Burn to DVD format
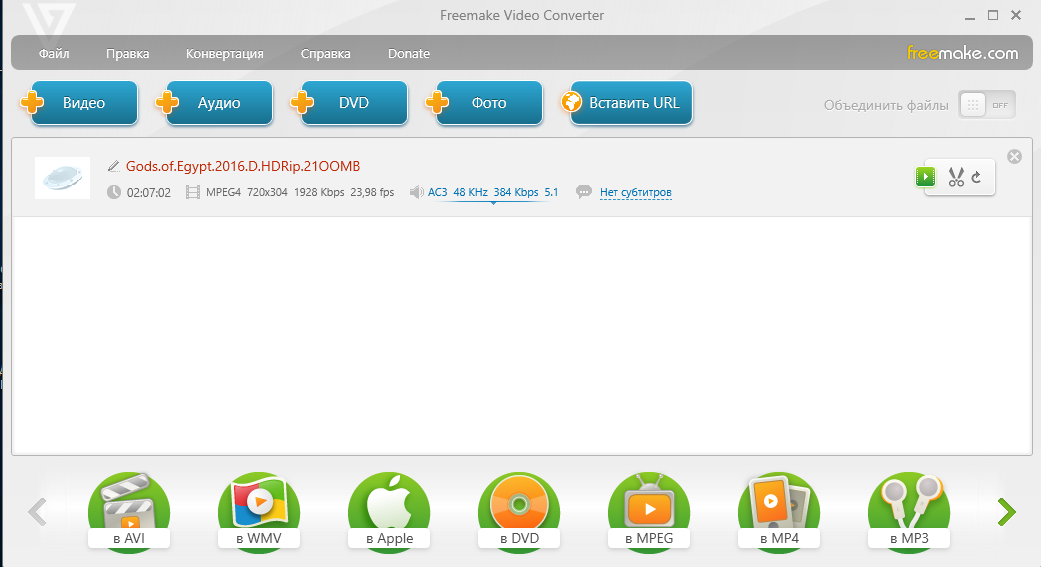 click(x=519, y=512)
